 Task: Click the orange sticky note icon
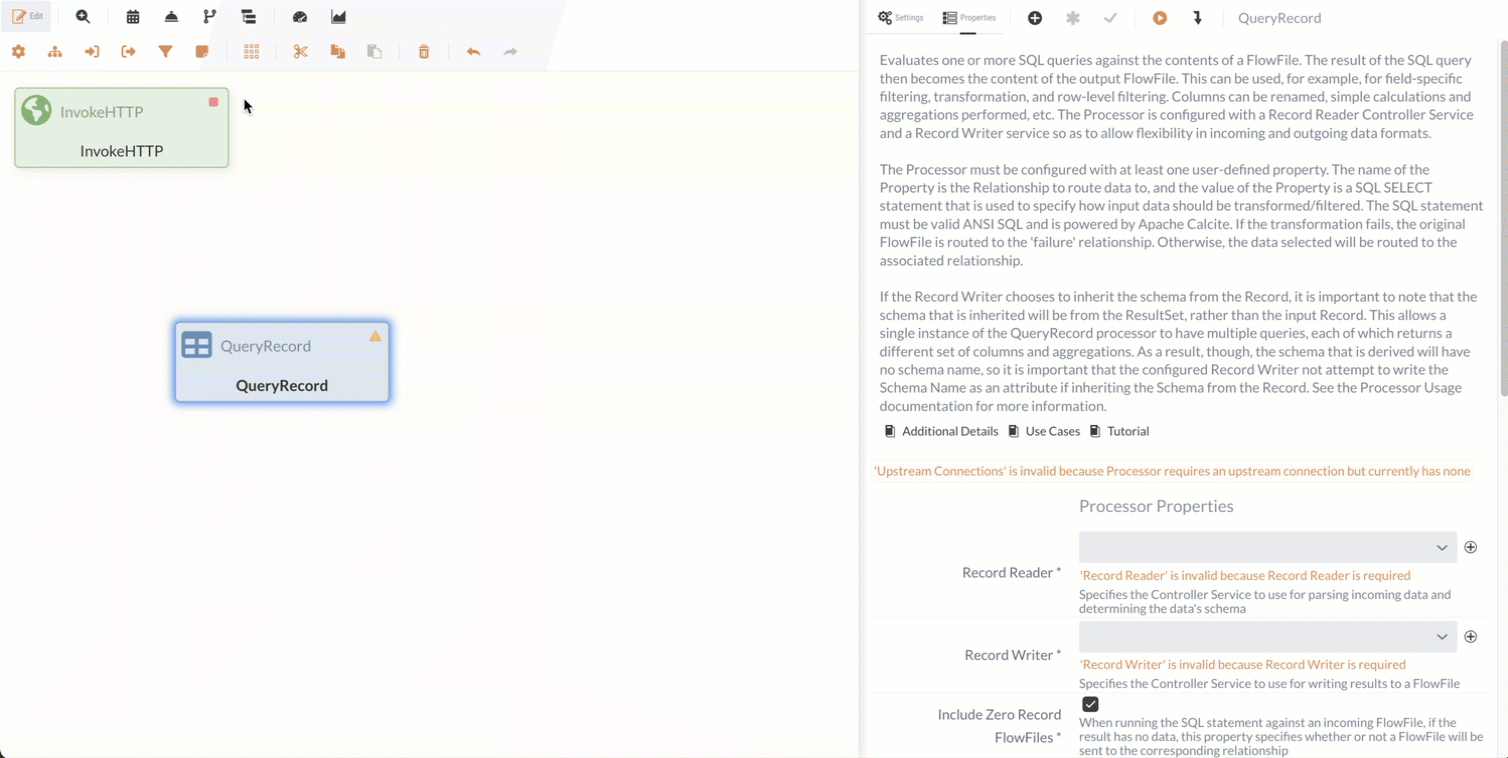tap(202, 52)
